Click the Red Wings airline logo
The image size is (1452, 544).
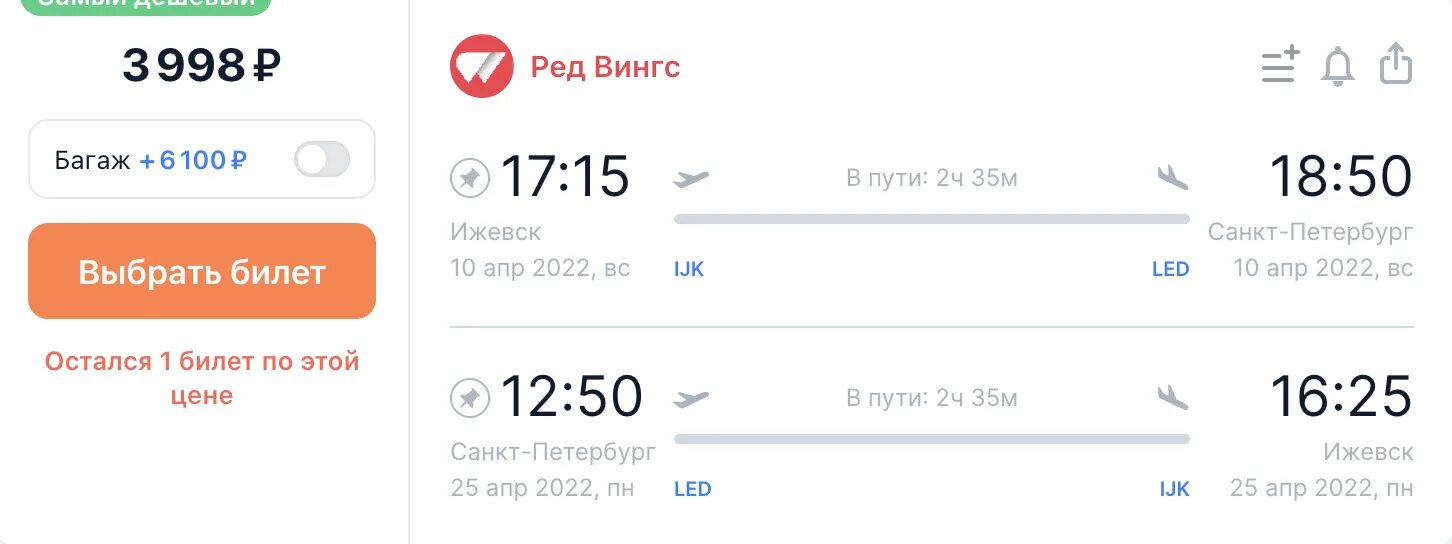[x=481, y=67]
